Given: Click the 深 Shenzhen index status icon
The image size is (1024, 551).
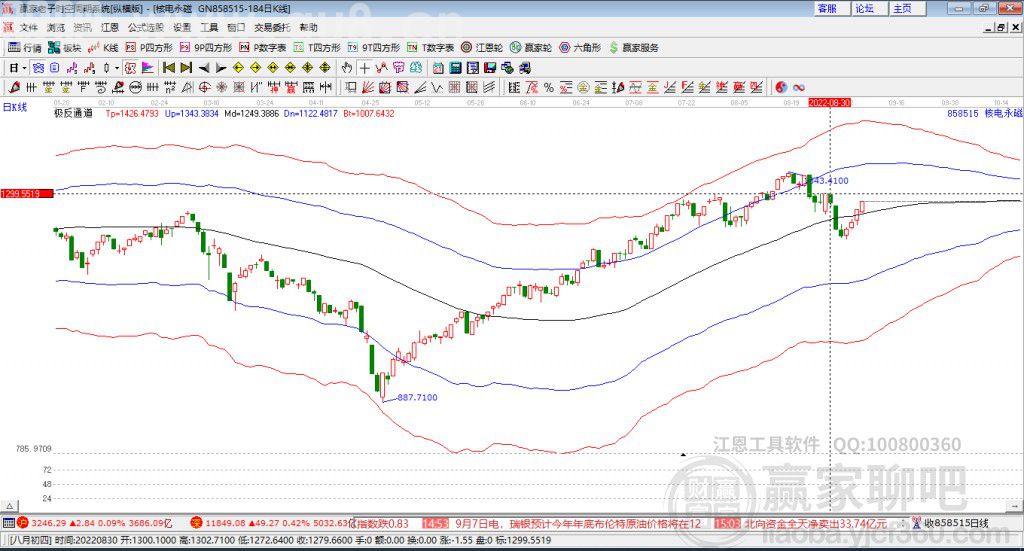Looking at the screenshot, I should pyautogui.click(x=196, y=523).
